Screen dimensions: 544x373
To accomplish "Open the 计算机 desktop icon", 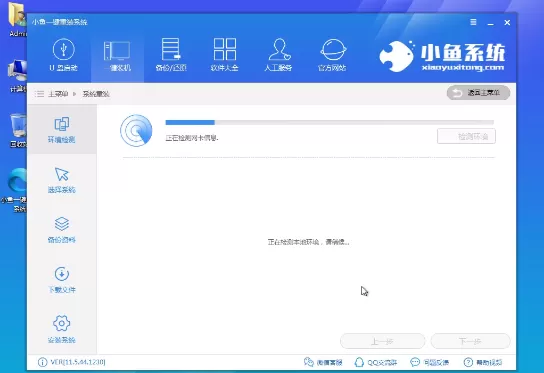I will pyautogui.click(x=17, y=76).
